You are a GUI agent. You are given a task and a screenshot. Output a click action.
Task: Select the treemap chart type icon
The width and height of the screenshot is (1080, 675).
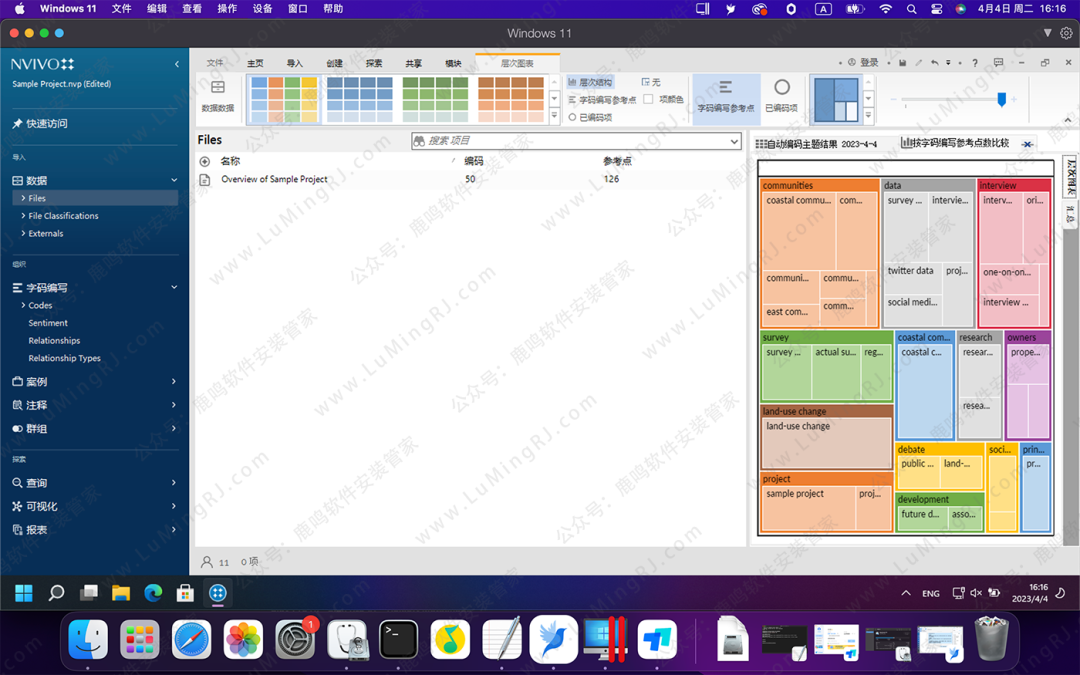[x=836, y=99]
